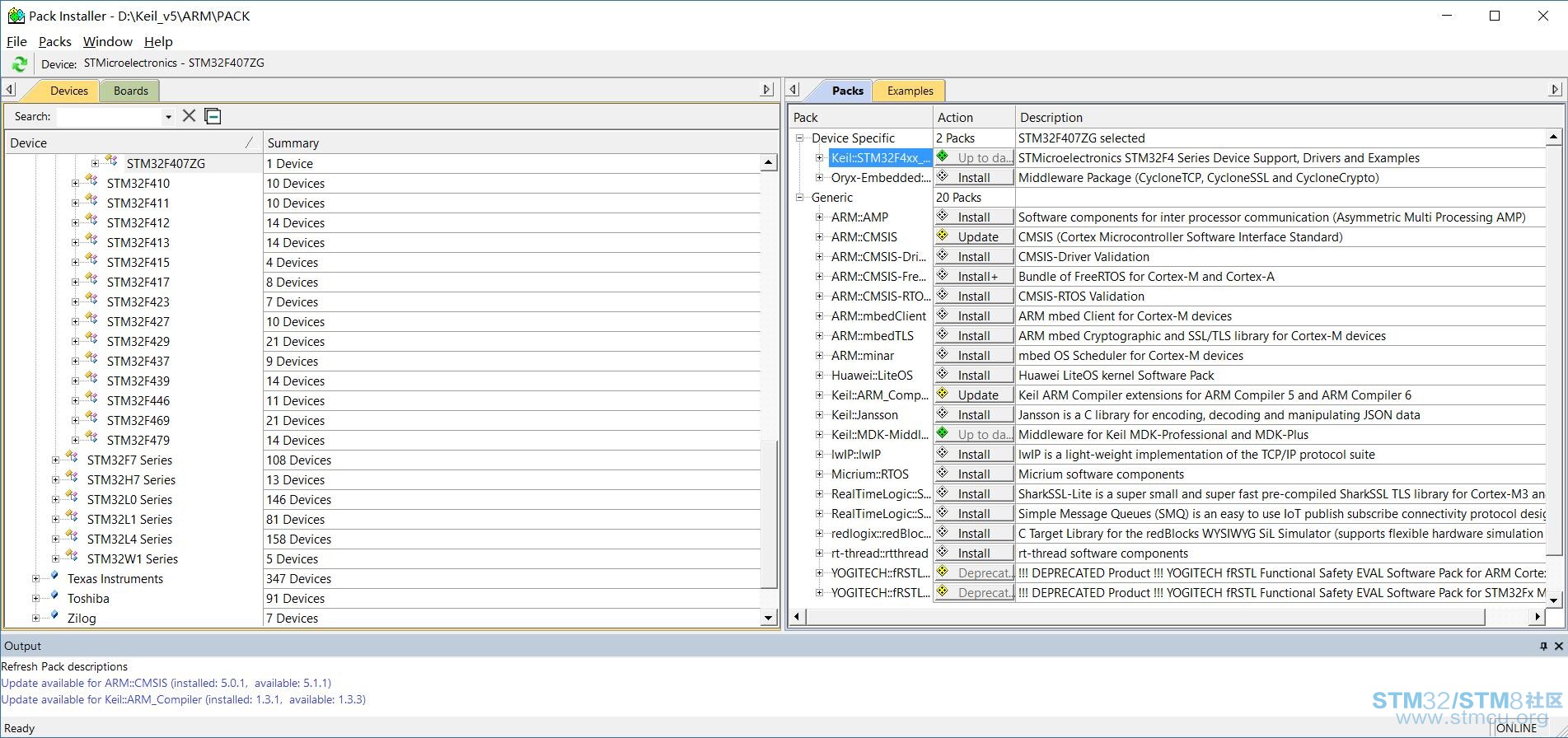Close the Output panel

1557,647
